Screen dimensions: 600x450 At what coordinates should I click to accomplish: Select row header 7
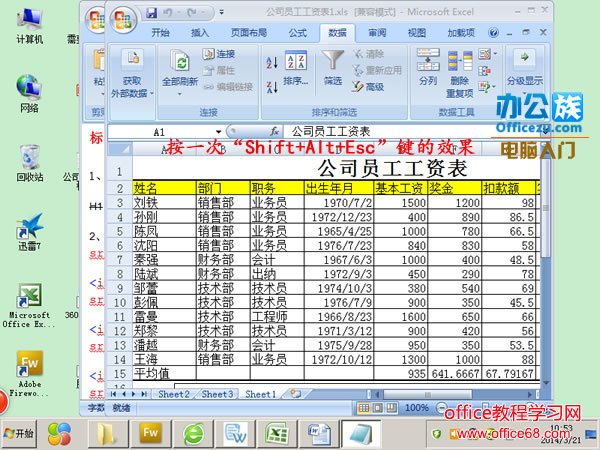coord(120,260)
